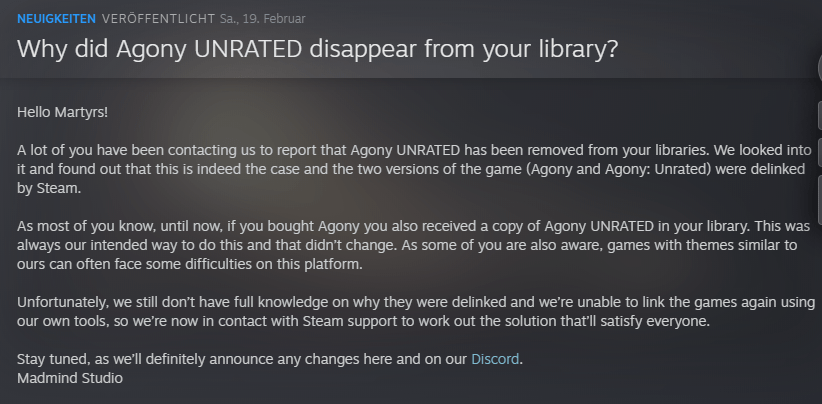The image size is (822, 404).
Task: Click the line 'by Steam.'
Action: click(49, 189)
